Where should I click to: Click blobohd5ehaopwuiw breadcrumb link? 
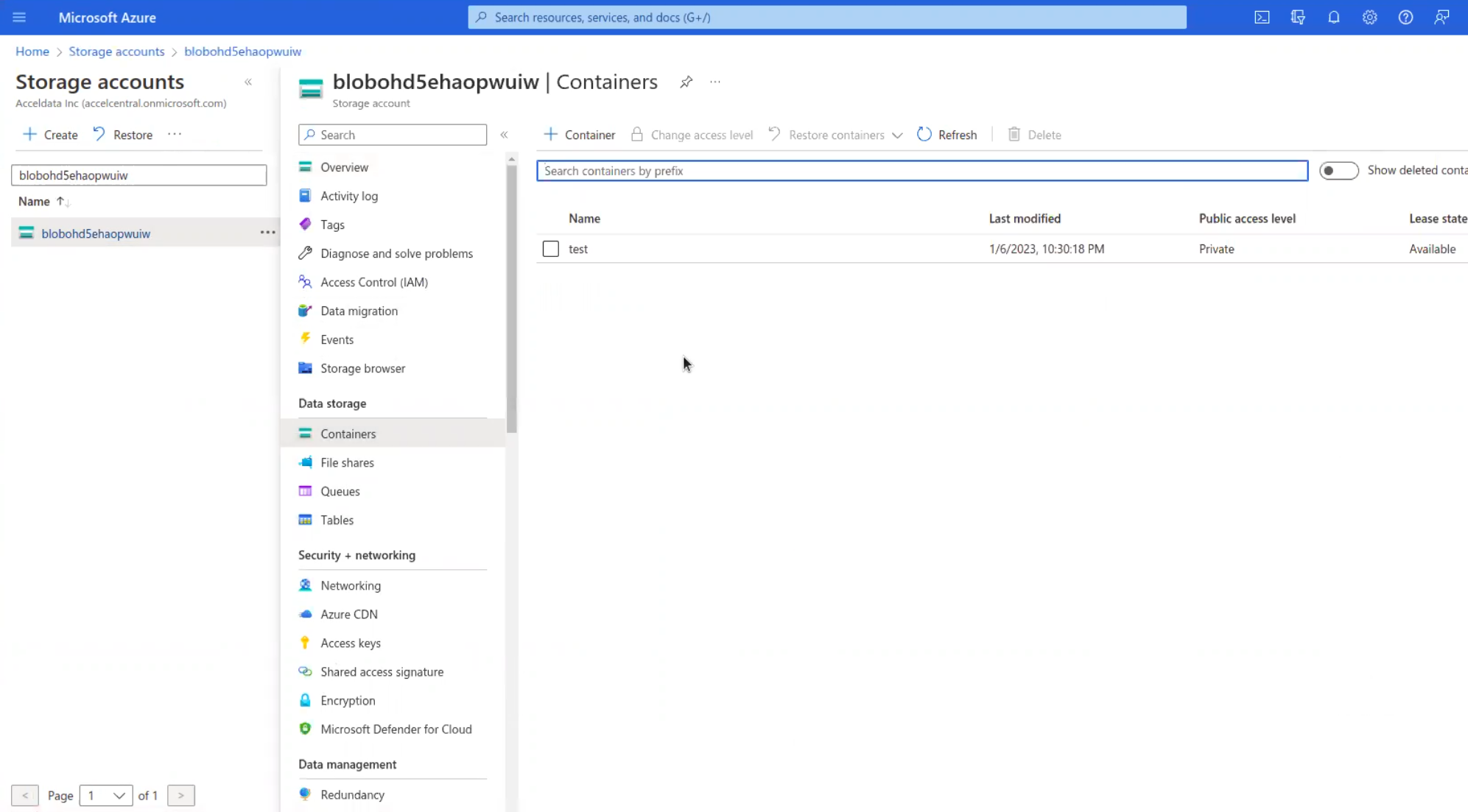pos(242,52)
